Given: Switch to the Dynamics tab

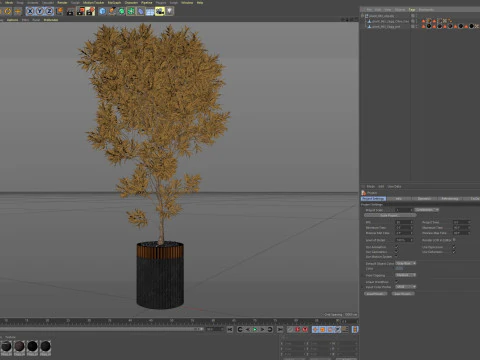Looking at the screenshot, I should tap(424, 199).
